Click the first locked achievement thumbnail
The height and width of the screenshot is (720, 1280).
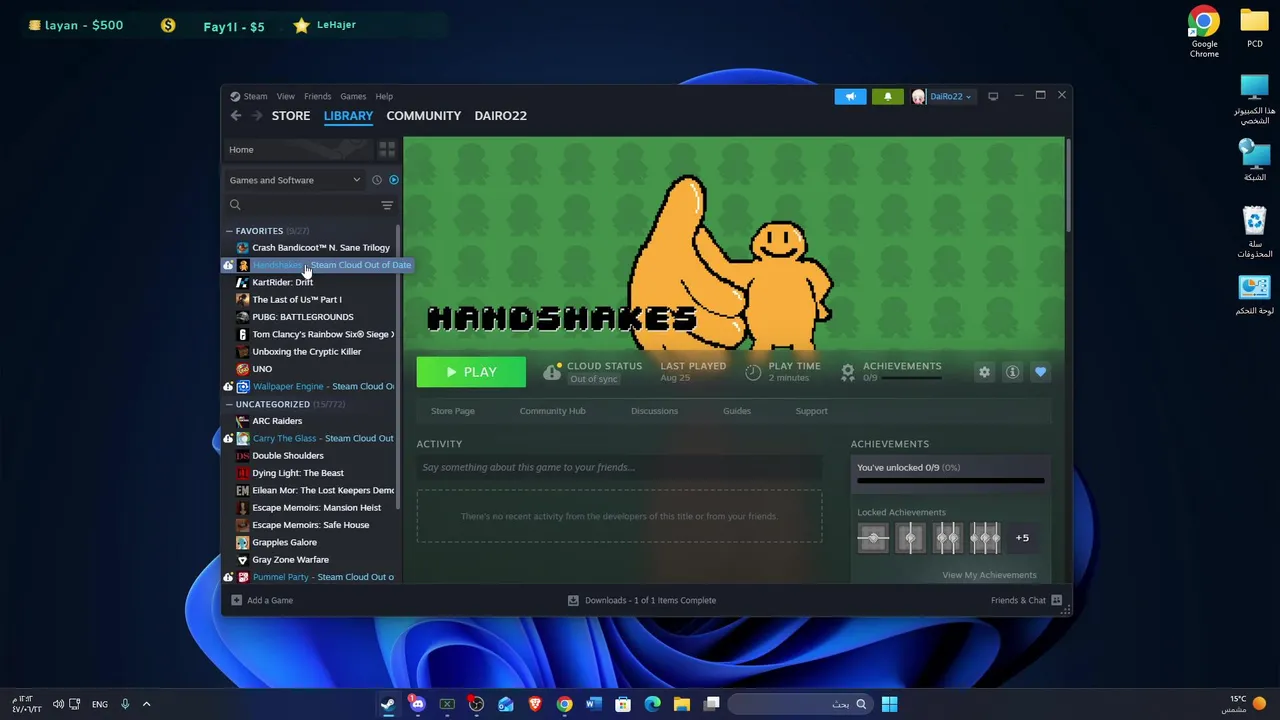(x=873, y=538)
